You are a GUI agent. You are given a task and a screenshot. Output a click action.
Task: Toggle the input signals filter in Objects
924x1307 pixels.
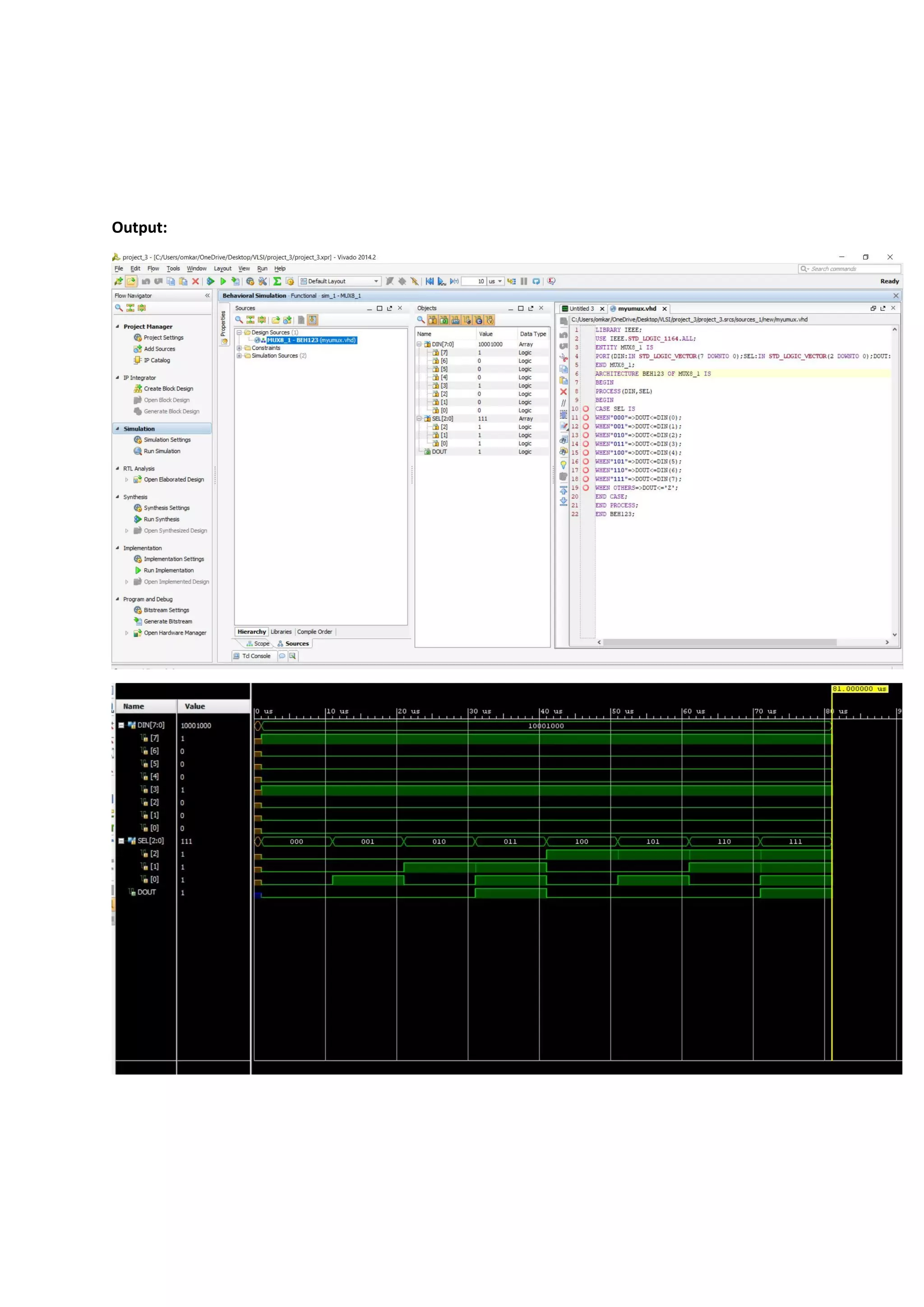pos(432,320)
